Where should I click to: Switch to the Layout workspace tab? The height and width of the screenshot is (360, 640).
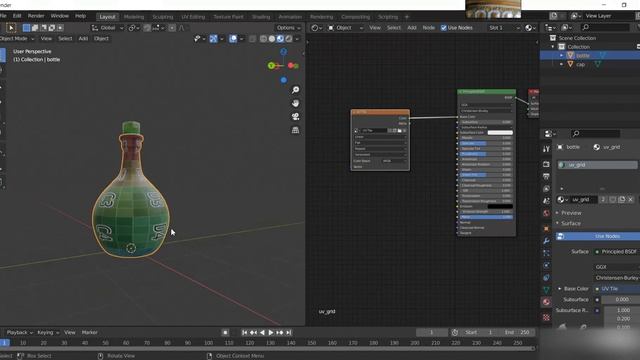107,17
